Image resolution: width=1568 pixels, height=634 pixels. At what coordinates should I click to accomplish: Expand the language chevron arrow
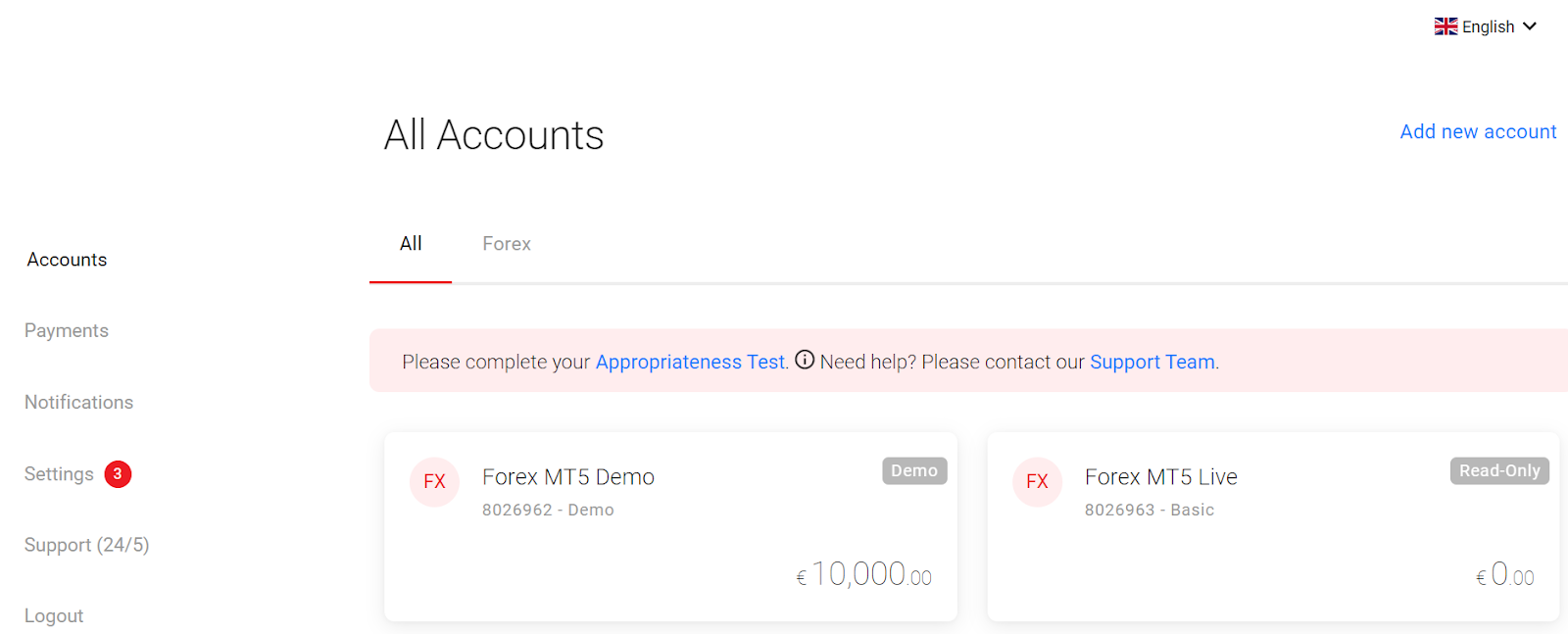[1530, 26]
